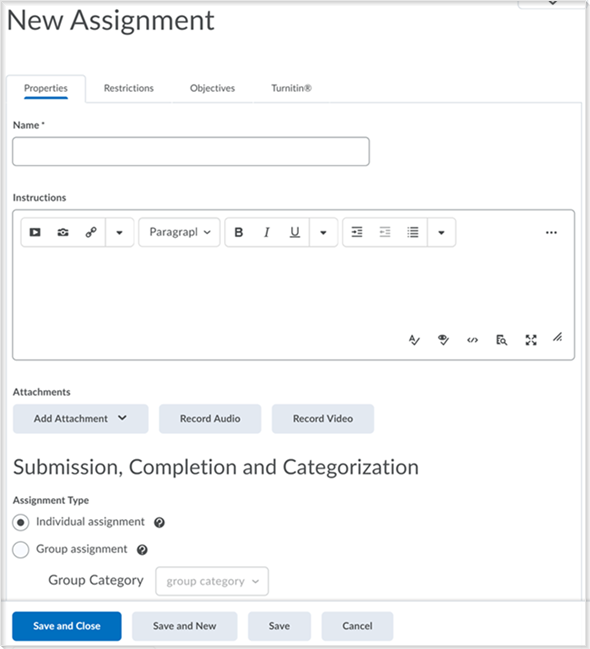This screenshot has width=590, height=649.
Task: Toggle bold formatting in the editor
Action: pyautogui.click(x=239, y=232)
